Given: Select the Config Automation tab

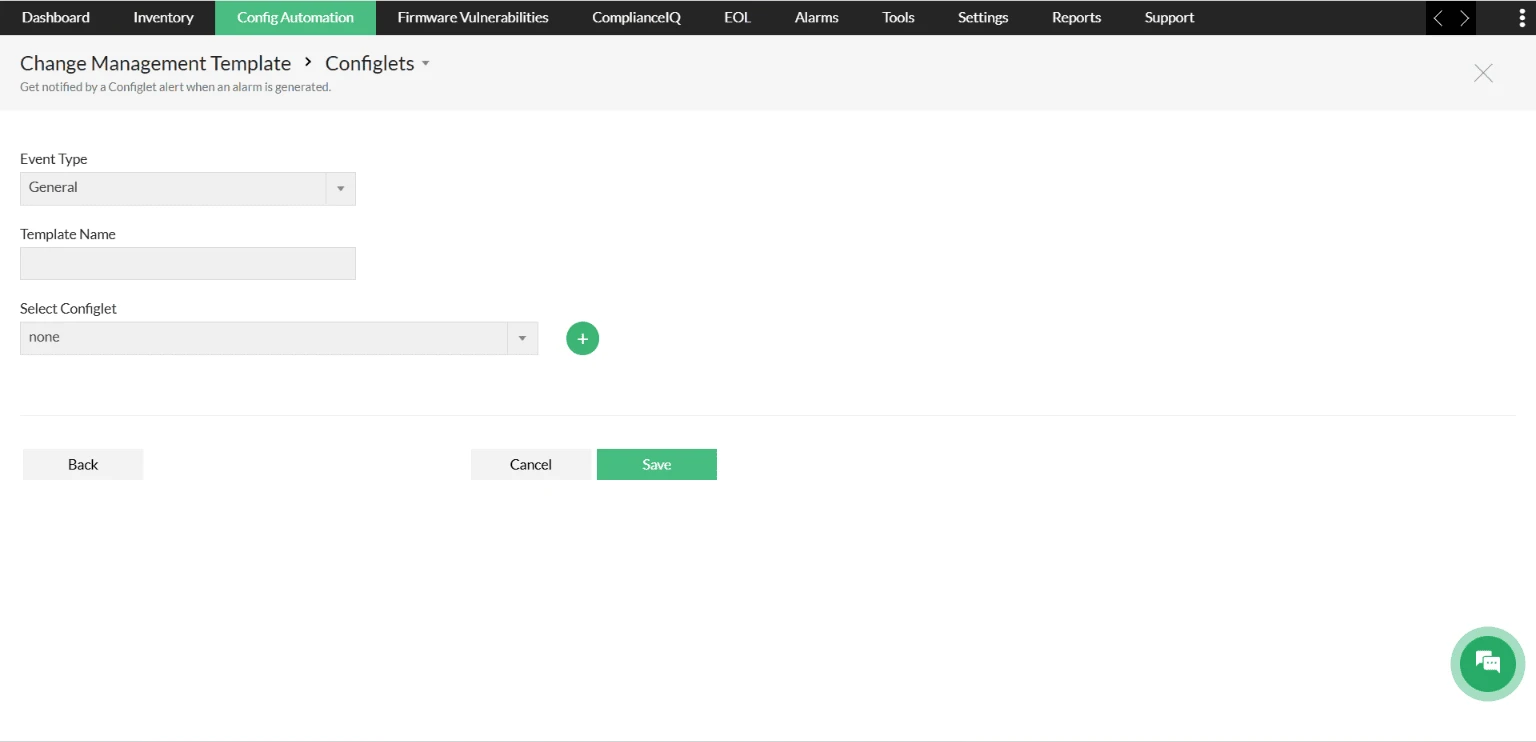Looking at the screenshot, I should (295, 17).
